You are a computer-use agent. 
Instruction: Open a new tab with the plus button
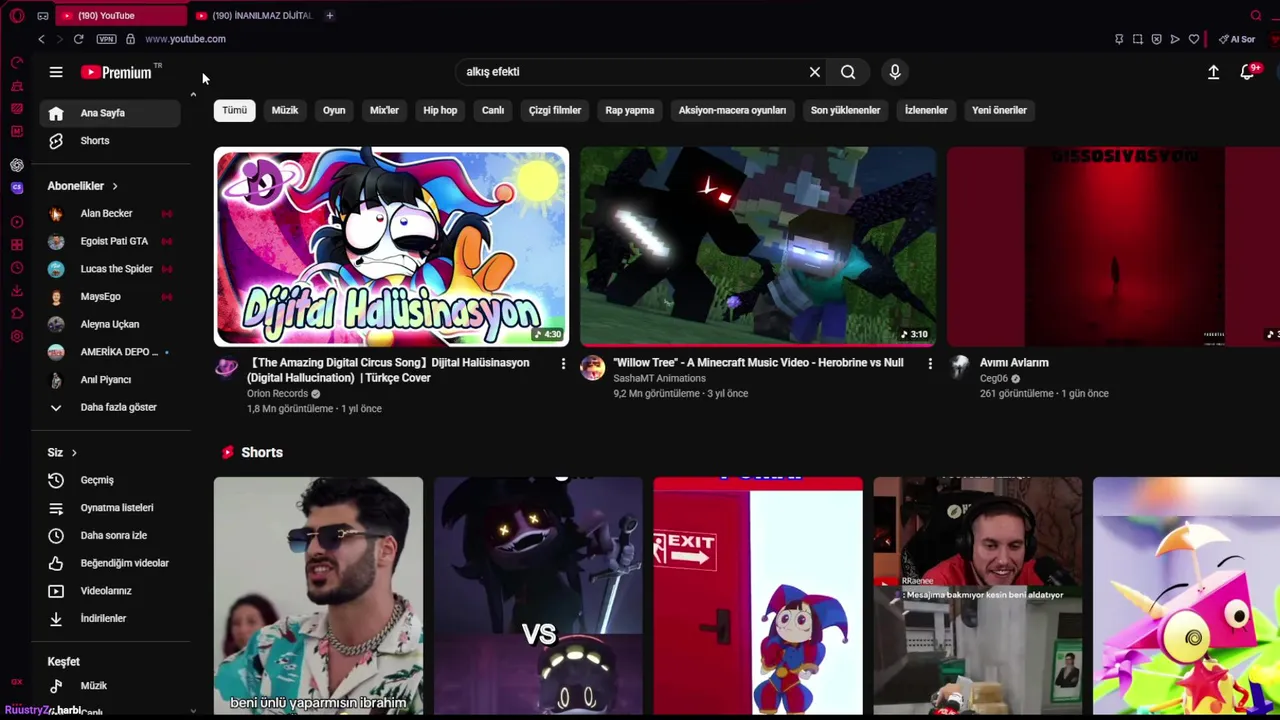pos(329,16)
